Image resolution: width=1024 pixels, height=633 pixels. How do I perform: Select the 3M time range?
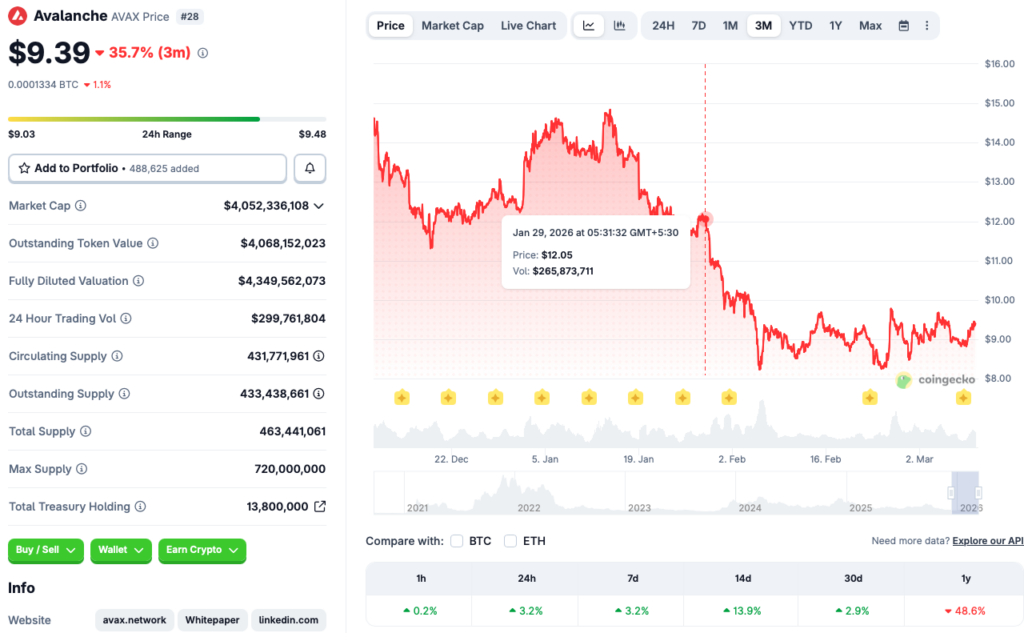tap(763, 25)
